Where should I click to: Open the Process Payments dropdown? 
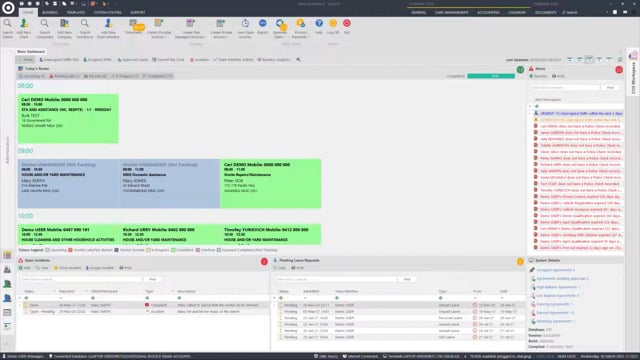tap(300, 28)
